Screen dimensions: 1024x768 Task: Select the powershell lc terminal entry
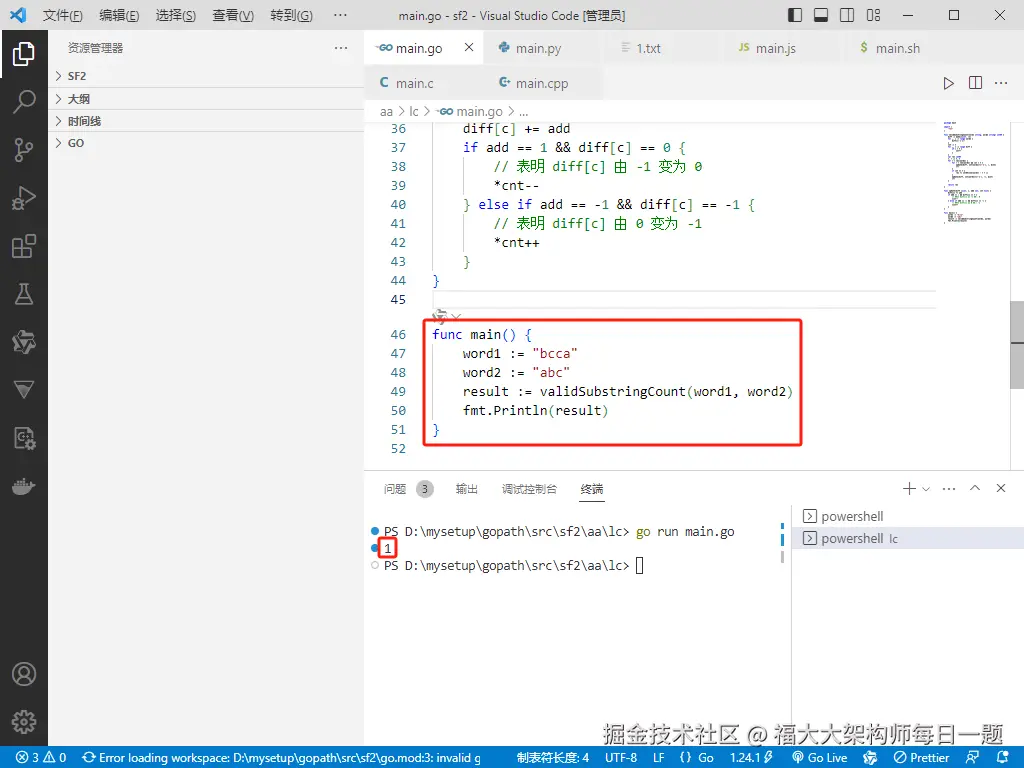coord(908,538)
